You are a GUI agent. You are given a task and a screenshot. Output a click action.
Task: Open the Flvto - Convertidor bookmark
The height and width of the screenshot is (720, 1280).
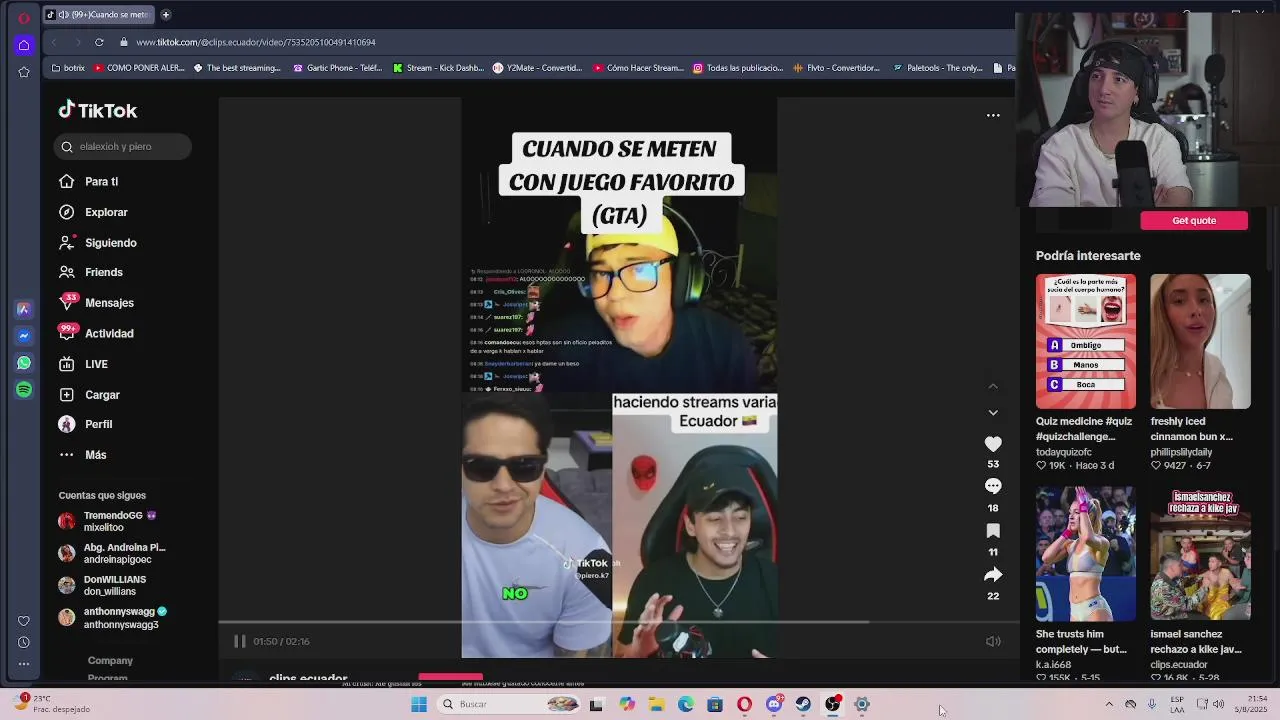(x=836, y=68)
